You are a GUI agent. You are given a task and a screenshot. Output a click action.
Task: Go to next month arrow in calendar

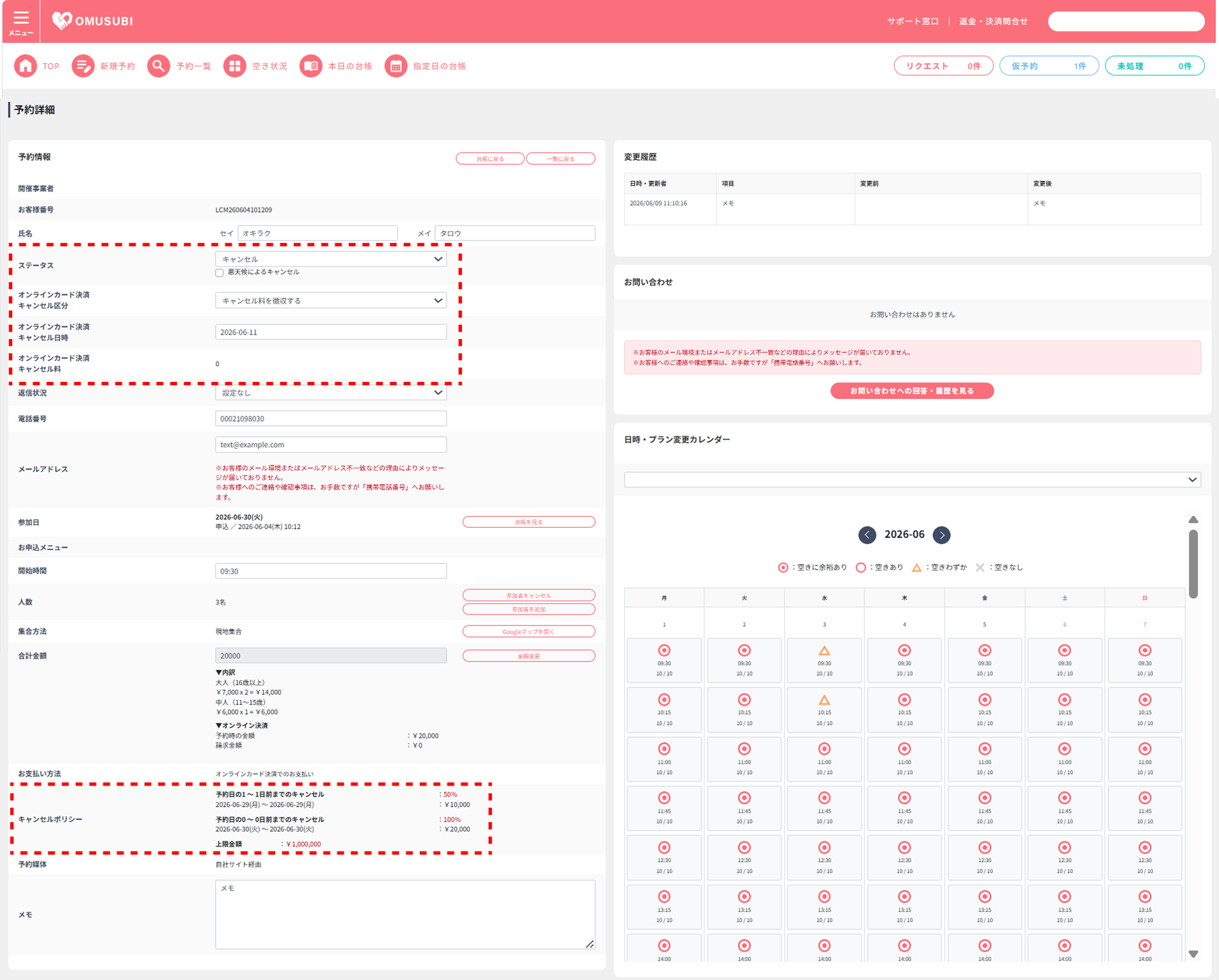(941, 535)
